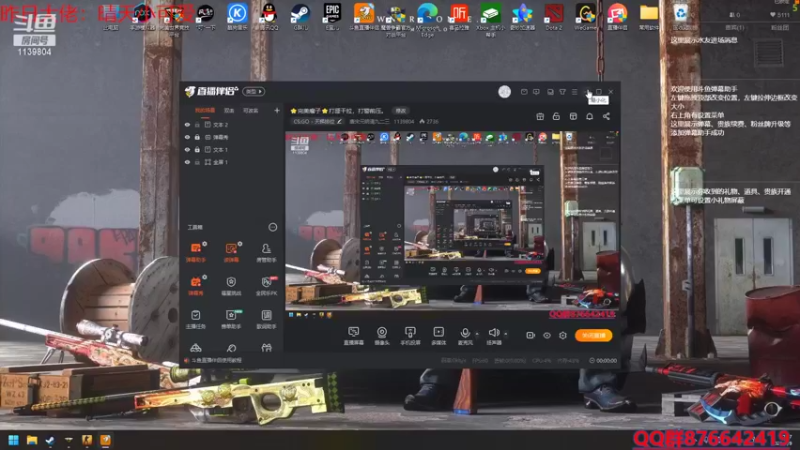Select the 文本 2 source row
The image size is (800, 450).
pos(231,124)
